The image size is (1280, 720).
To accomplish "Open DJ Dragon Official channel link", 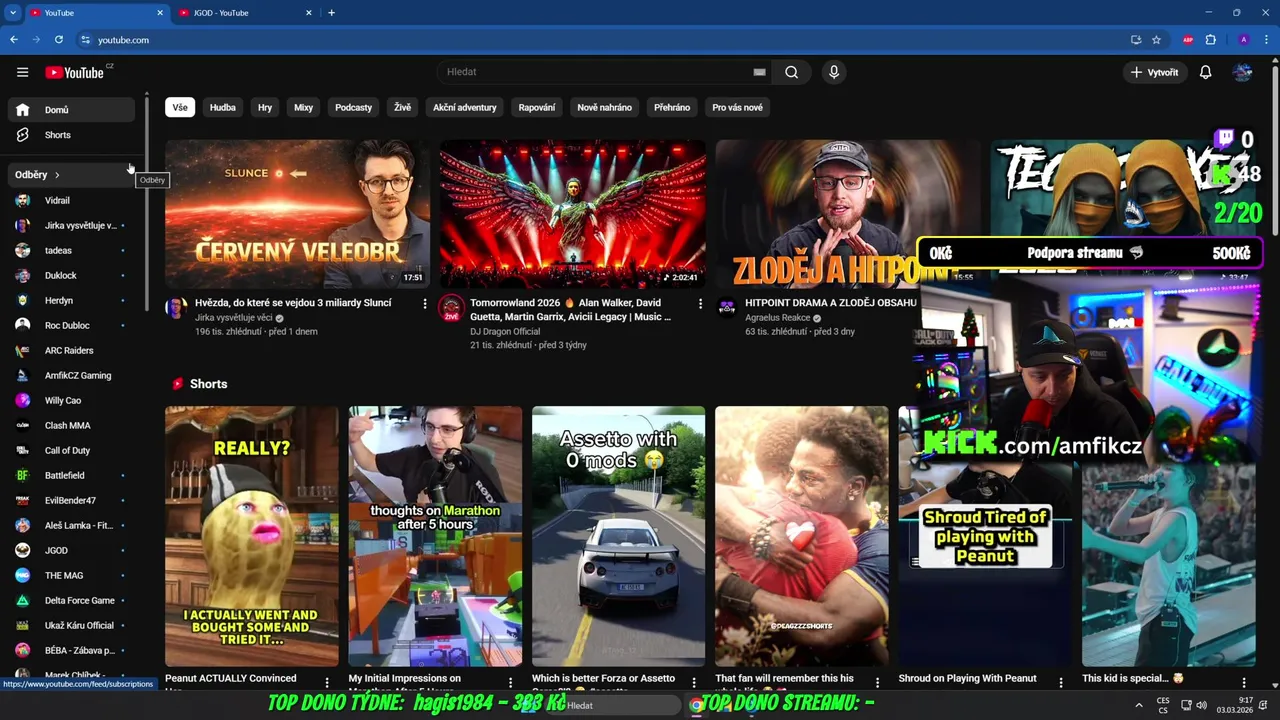I will coord(505,331).
